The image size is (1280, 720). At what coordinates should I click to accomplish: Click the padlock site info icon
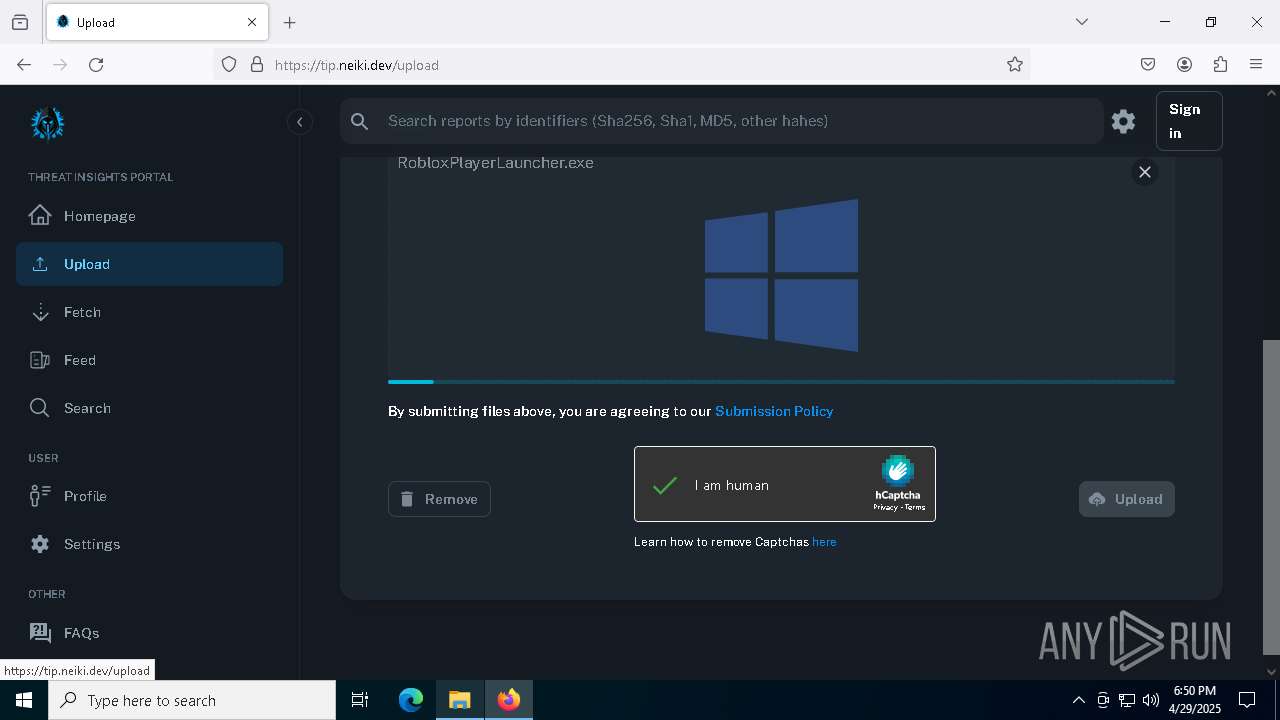[257, 64]
